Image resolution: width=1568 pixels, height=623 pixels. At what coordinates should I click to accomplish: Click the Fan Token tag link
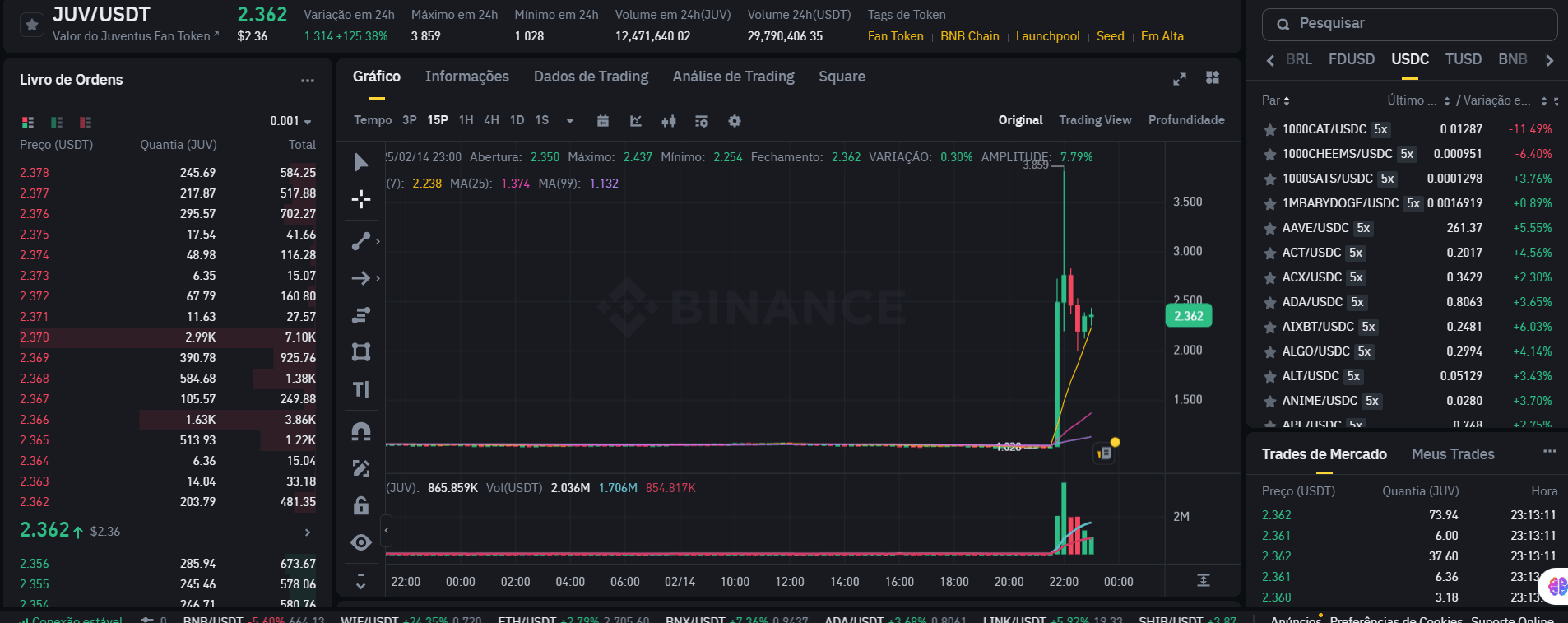click(895, 36)
